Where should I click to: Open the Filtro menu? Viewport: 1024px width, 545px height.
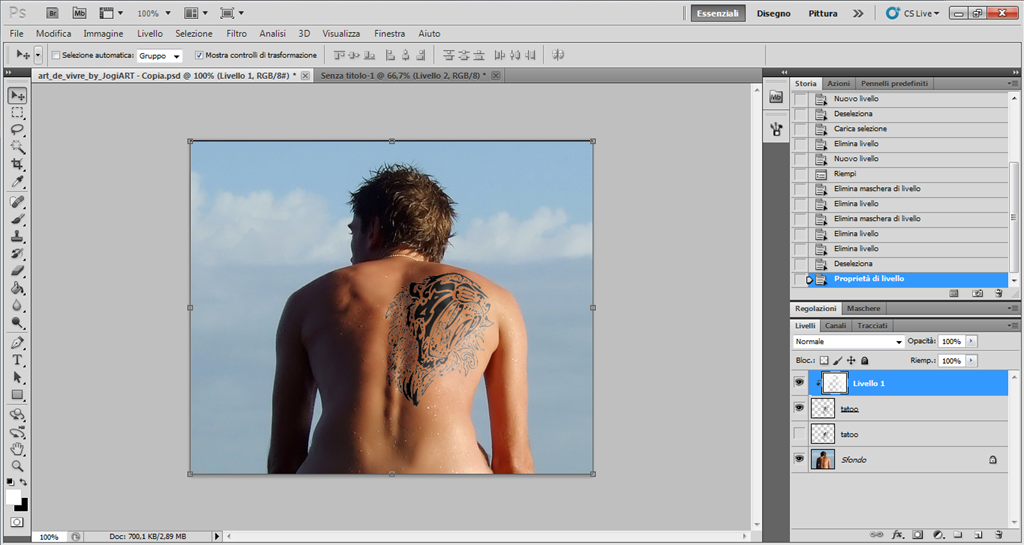(236, 33)
